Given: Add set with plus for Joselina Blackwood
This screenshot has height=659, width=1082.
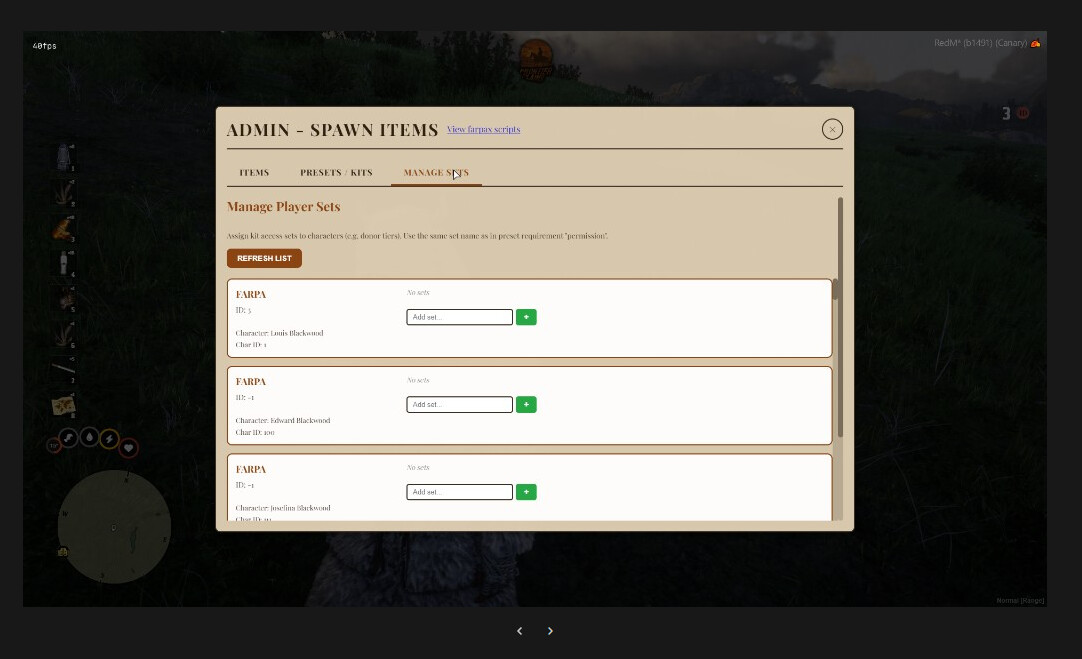Looking at the screenshot, I should coord(526,492).
